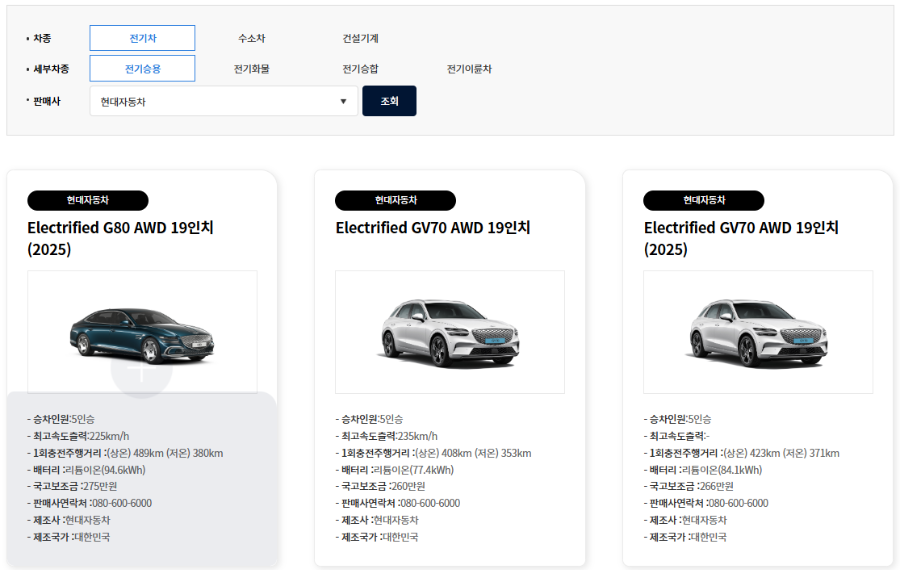Click 승차인원 5인승 on the middle GV70 card
900x570 pixels.
coord(369,419)
